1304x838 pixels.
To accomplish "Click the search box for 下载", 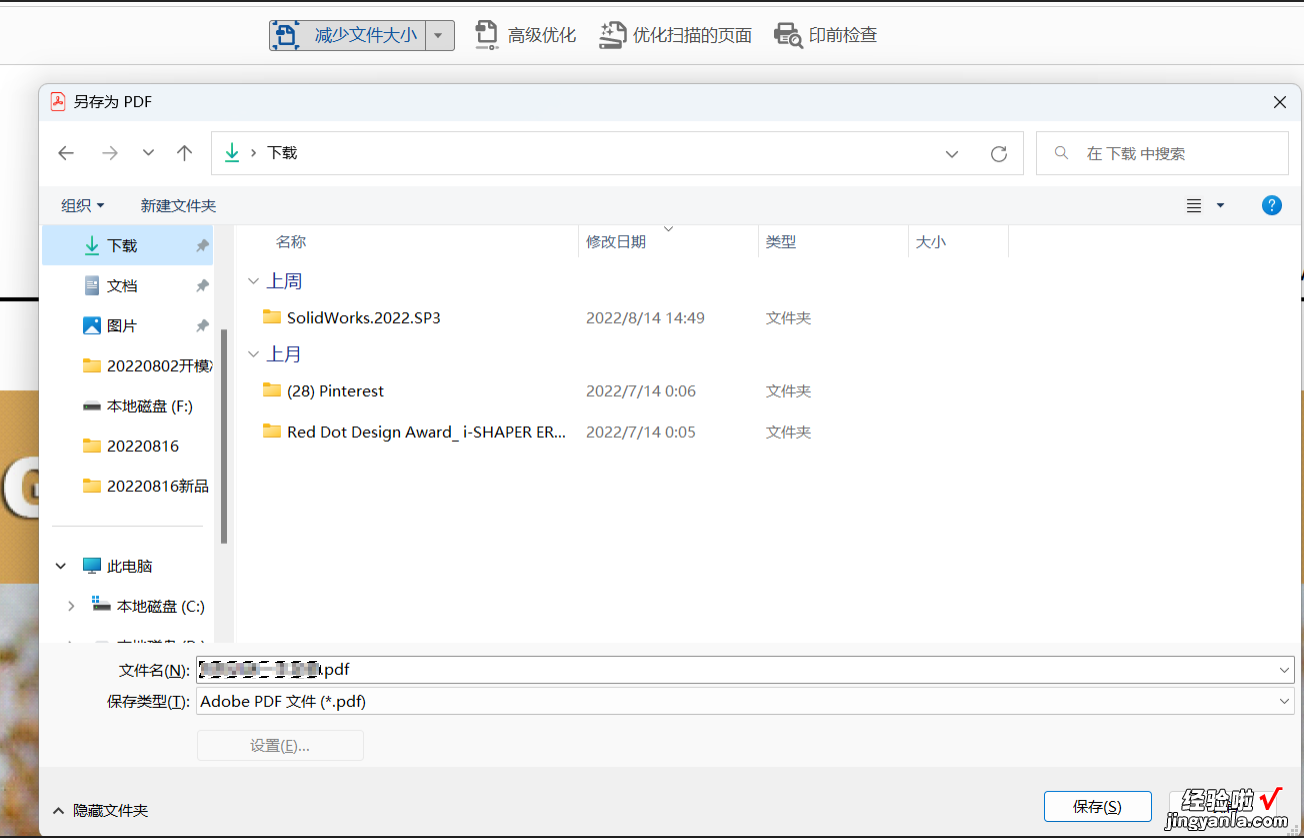I will click(1162, 153).
